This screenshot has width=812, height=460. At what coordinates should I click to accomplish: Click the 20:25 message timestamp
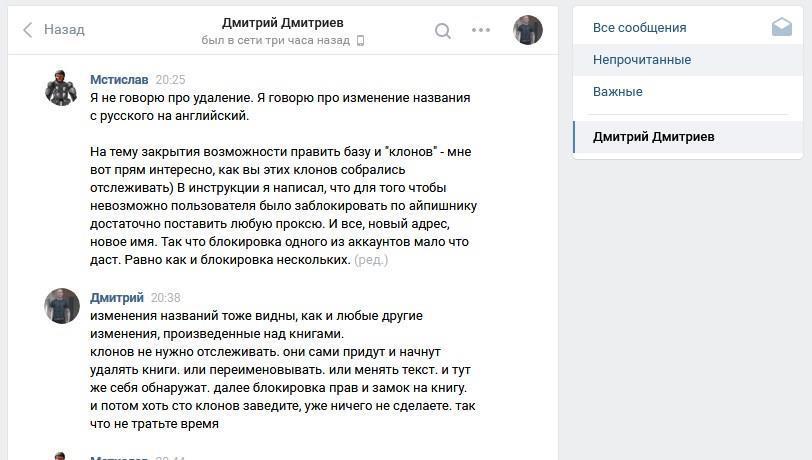170,79
